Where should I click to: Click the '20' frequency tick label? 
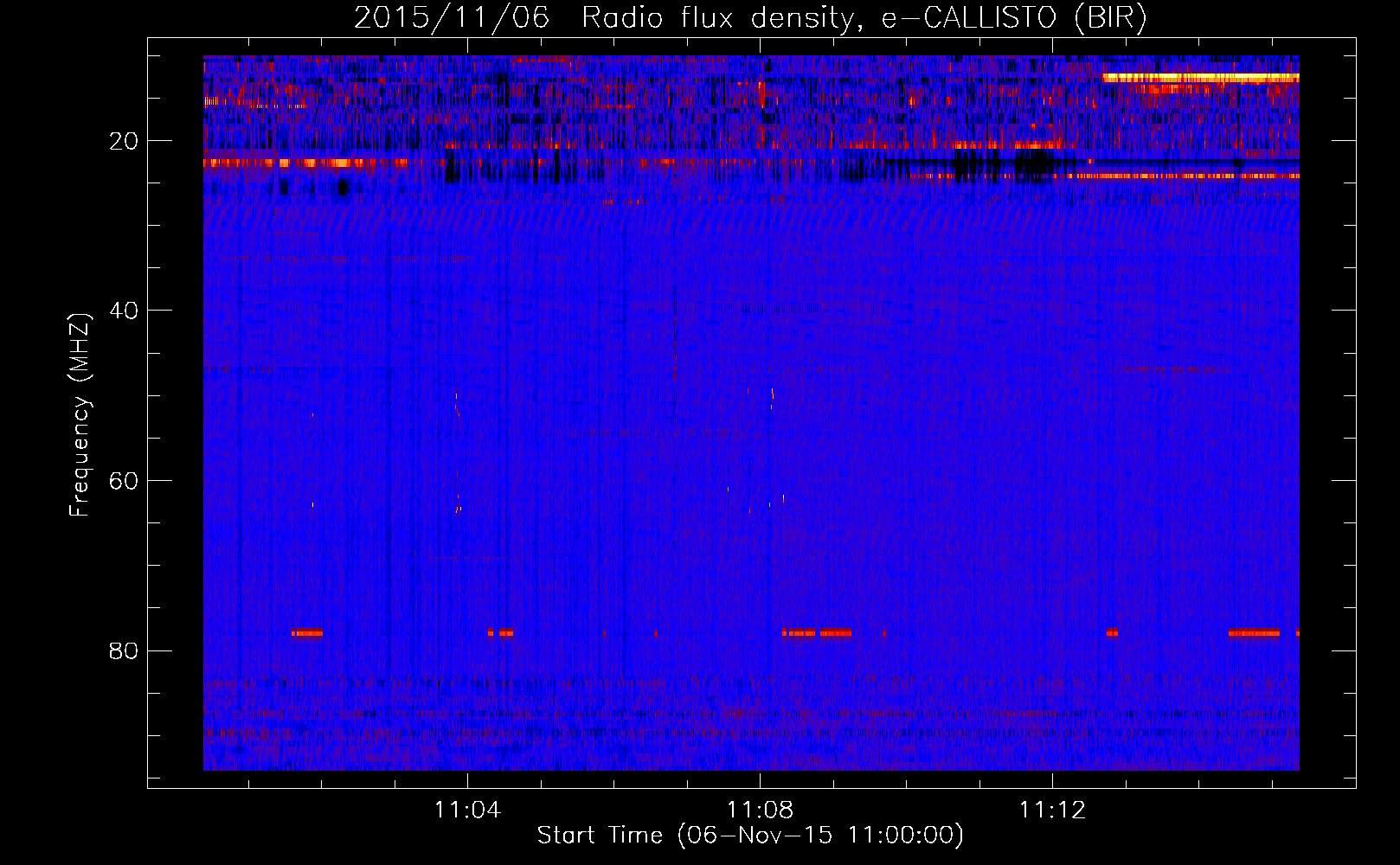[125, 141]
